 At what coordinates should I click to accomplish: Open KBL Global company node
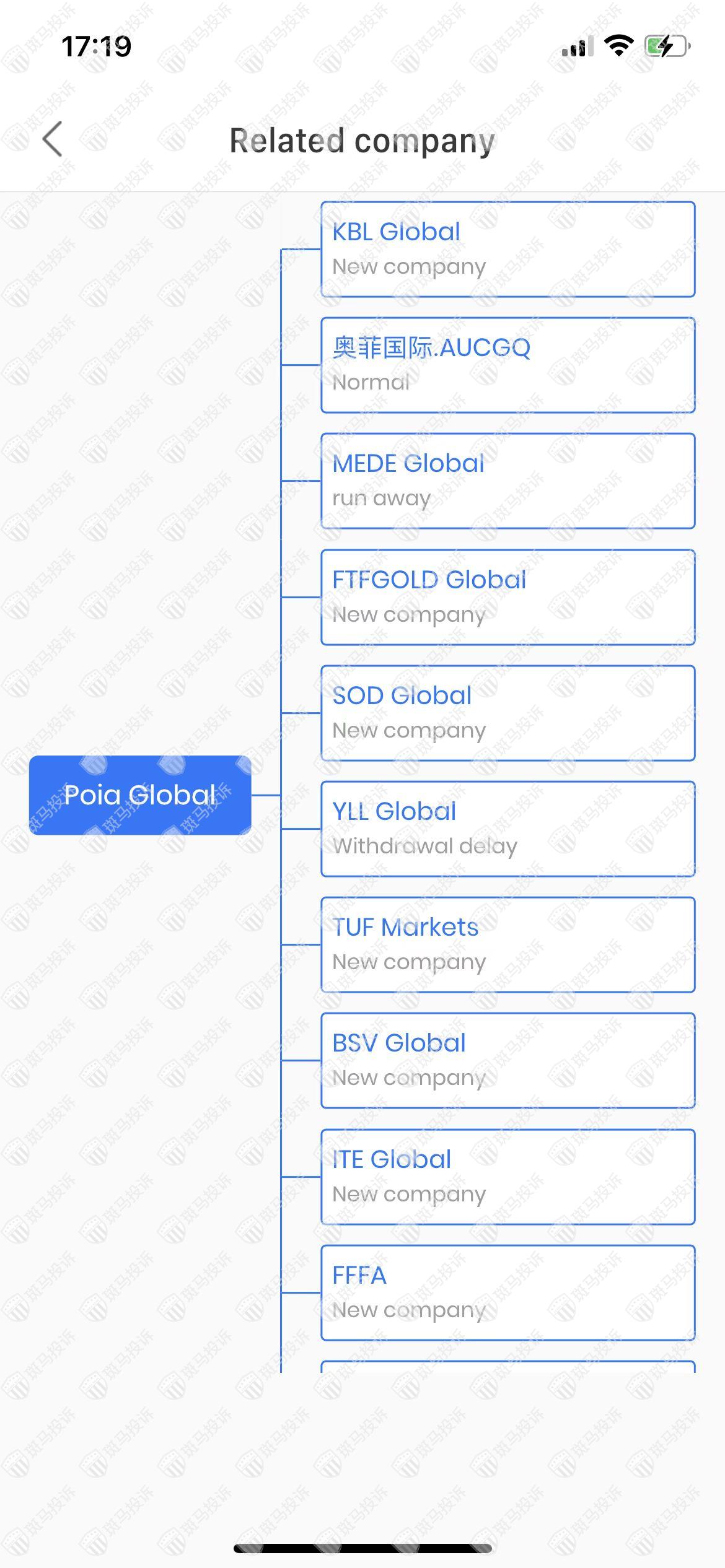tap(507, 249)
